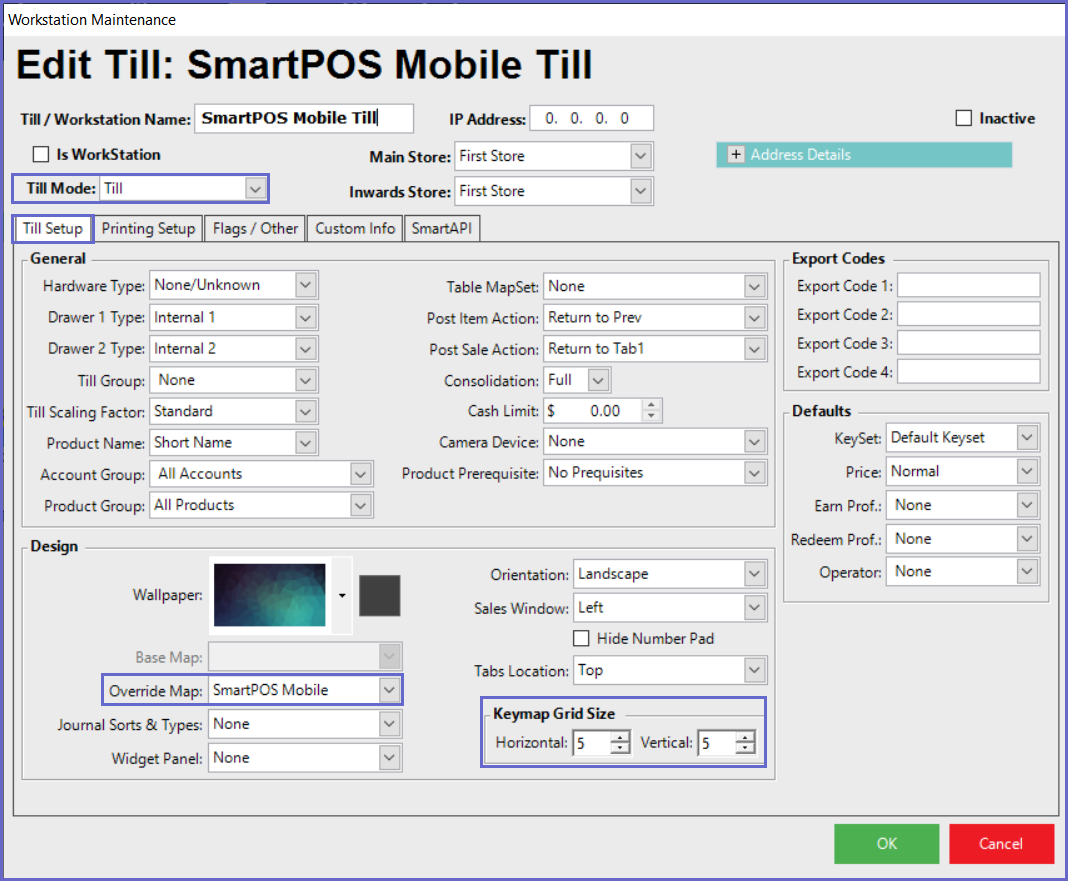Viewport: 1068px width, 881px height.
Task: Open the KeySet dropdown
Action: pos(1027,437)
